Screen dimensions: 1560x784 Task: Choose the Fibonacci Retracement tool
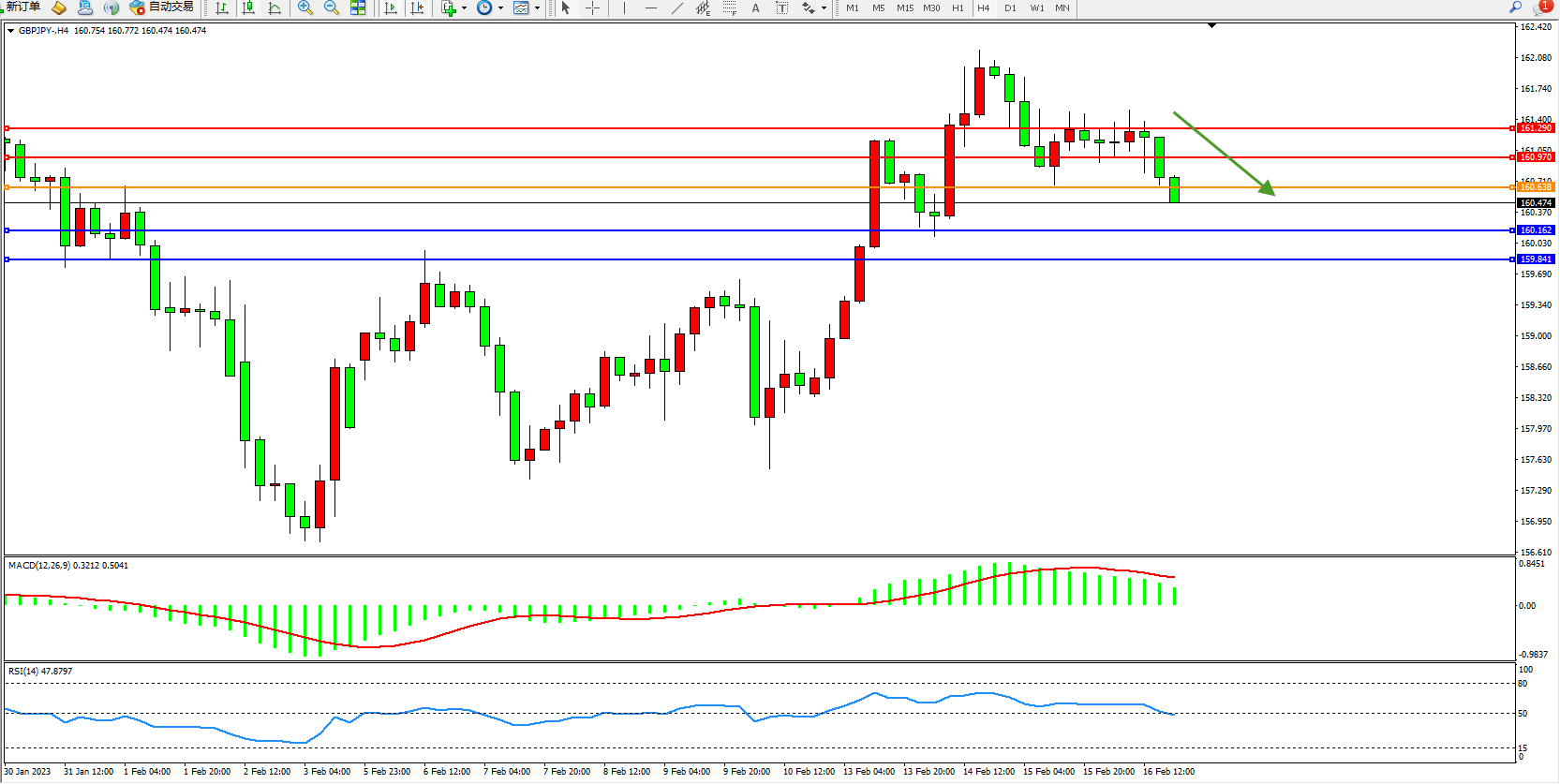[729, 8]
